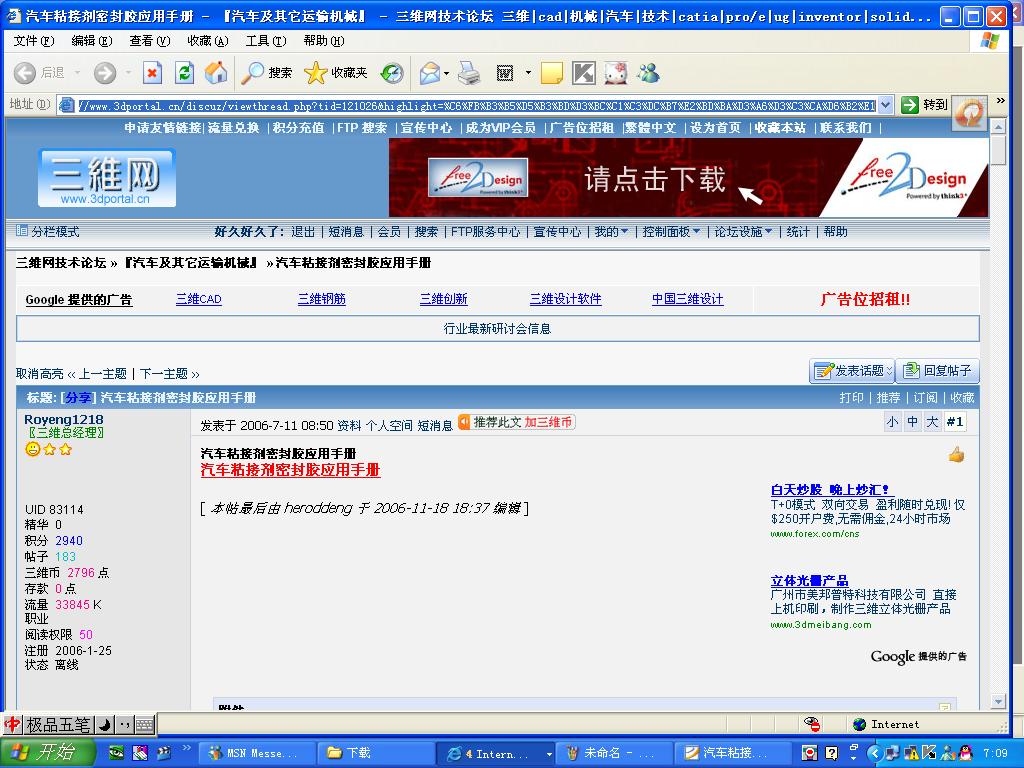Screen dimensions: 1024x768
Task: Click the help question-mark tray icon
Action: 831,753
